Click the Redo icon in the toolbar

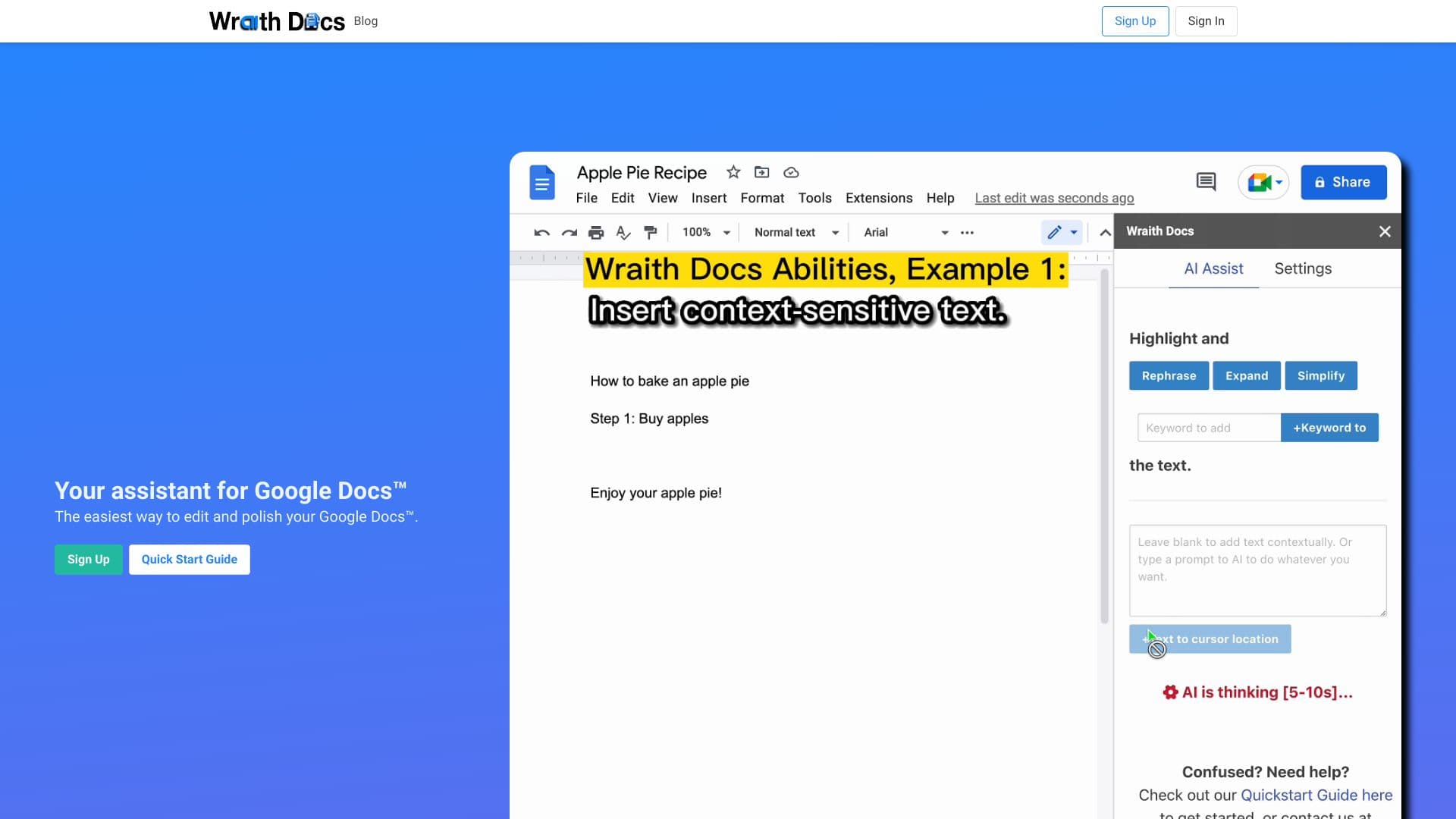click(x=570, y=232)
